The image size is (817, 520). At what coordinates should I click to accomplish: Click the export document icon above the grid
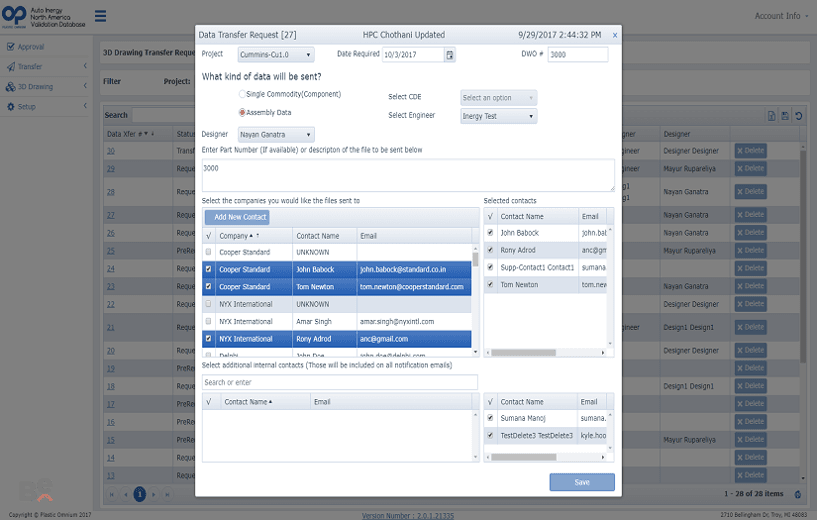pos(772,116)
